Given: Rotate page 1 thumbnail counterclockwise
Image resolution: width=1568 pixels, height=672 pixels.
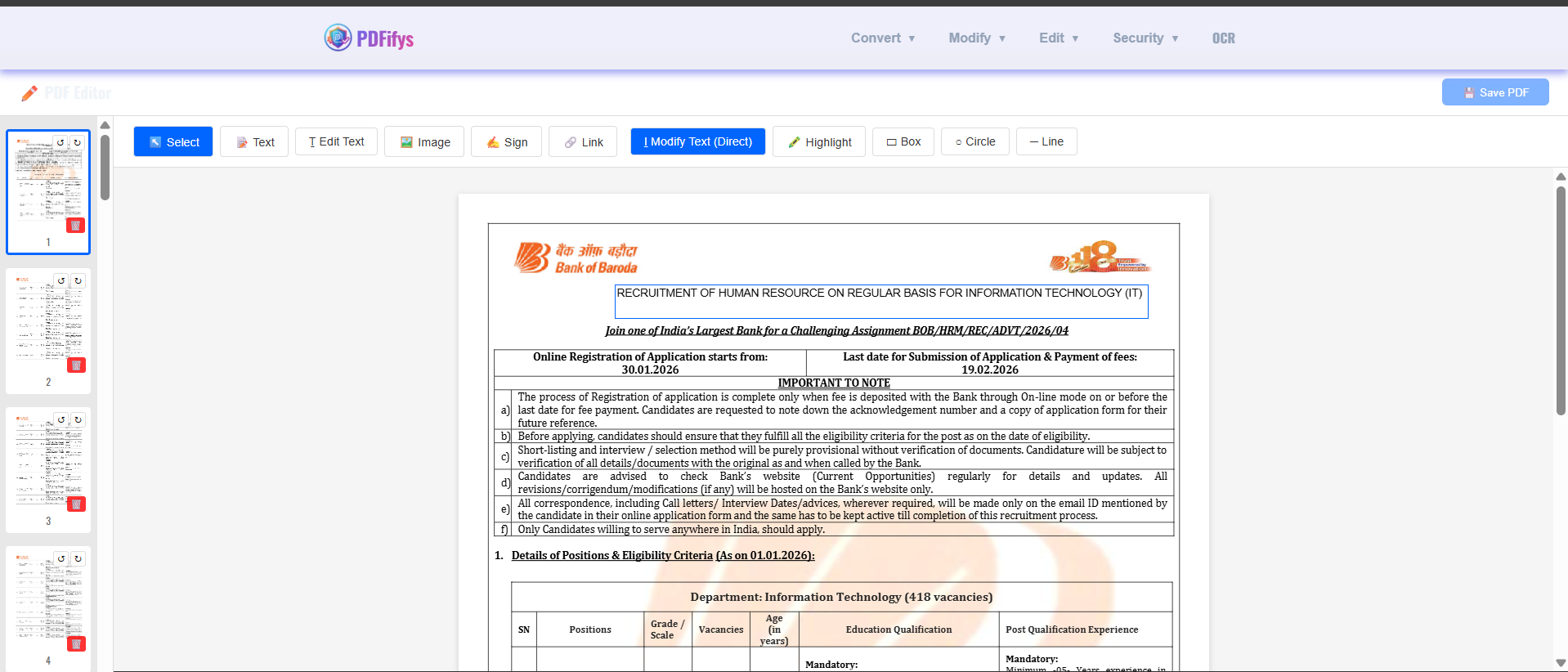Looking at the screenshot, I should 60,142.
